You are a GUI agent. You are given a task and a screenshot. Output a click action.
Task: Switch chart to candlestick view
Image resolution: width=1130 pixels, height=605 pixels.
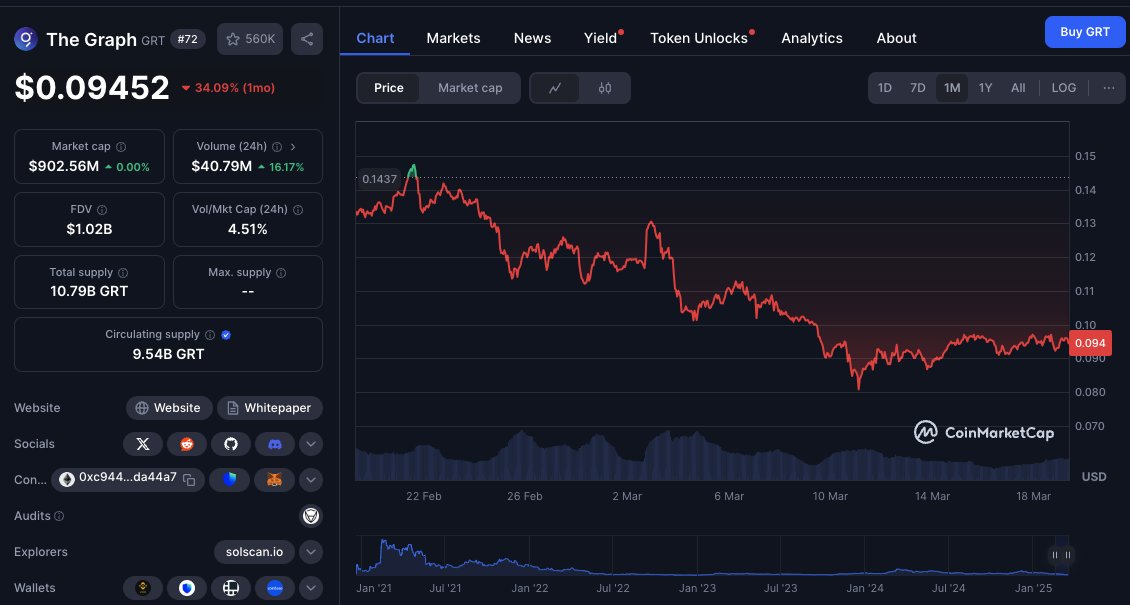tap(605, 88)
